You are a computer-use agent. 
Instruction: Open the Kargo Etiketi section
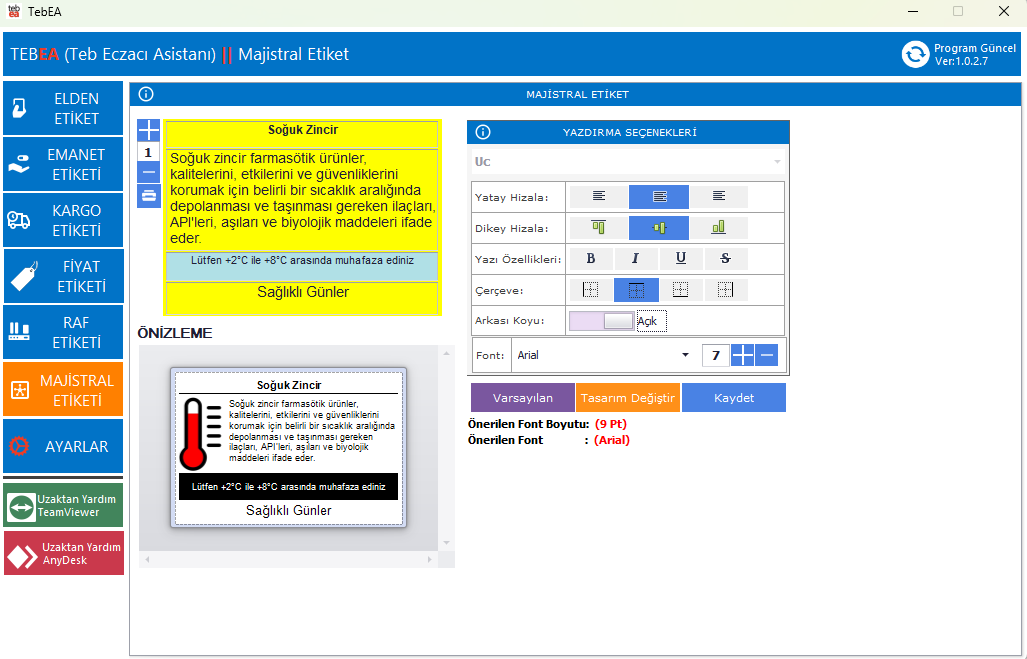(63, 221)
